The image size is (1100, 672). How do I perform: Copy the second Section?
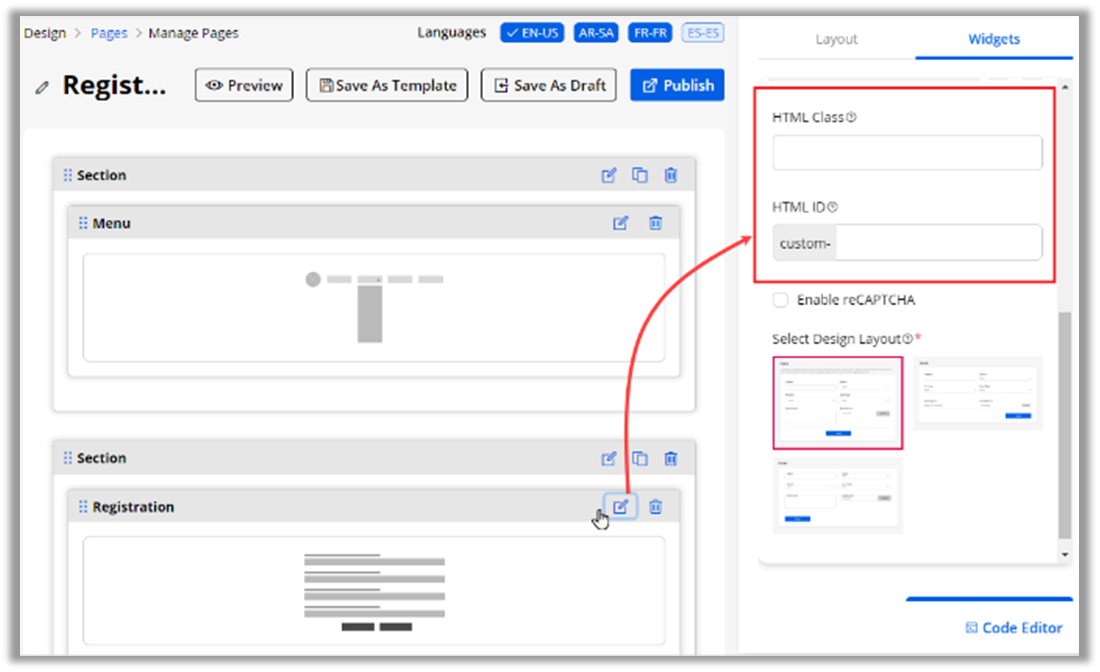(640, 458)
